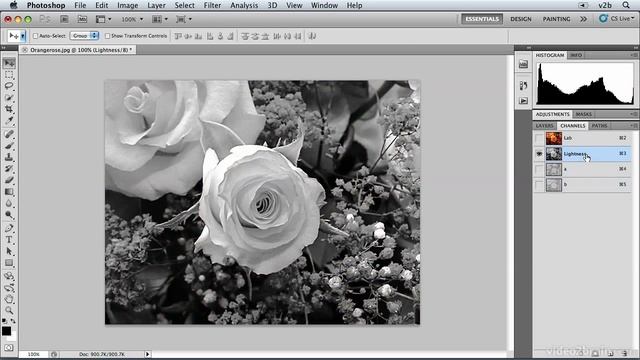Select the Pen tool
Viewport: 640px width, 360px height.
tap(9, 228)
